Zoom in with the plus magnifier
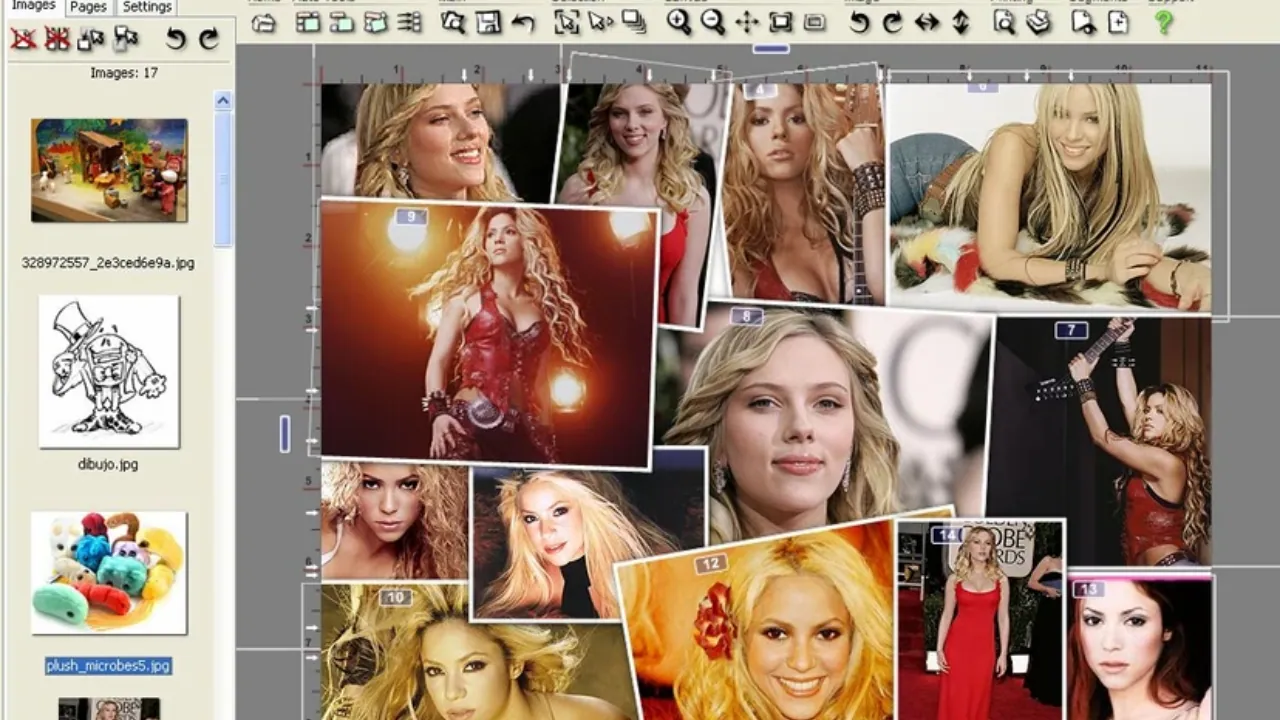Viewport: 1280px width, 720px height. (679, 22)
